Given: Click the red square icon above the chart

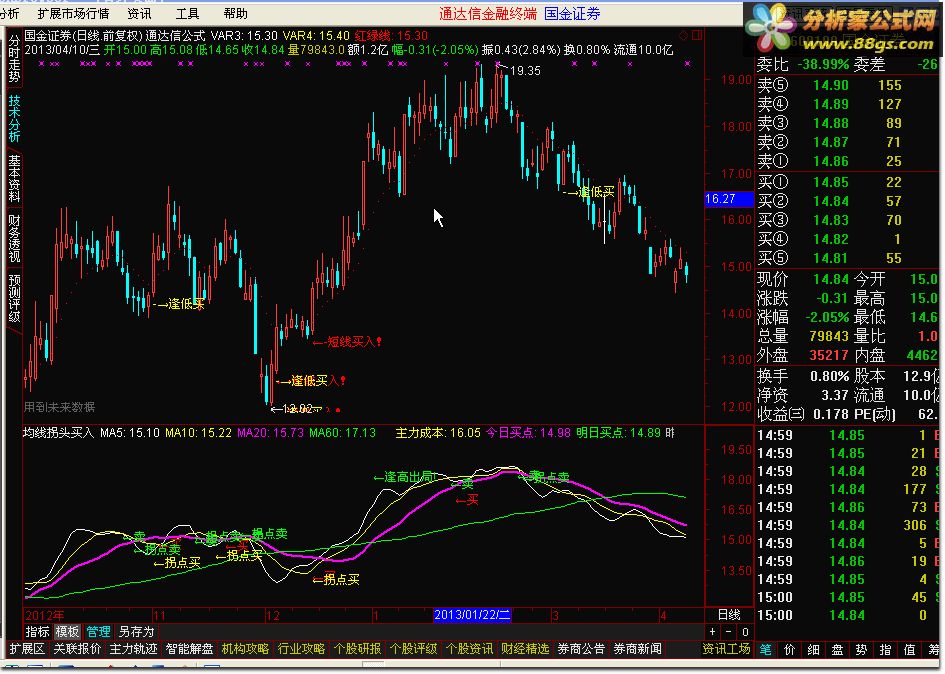Looking at the screenshot, I should click(x=697, y=36).
